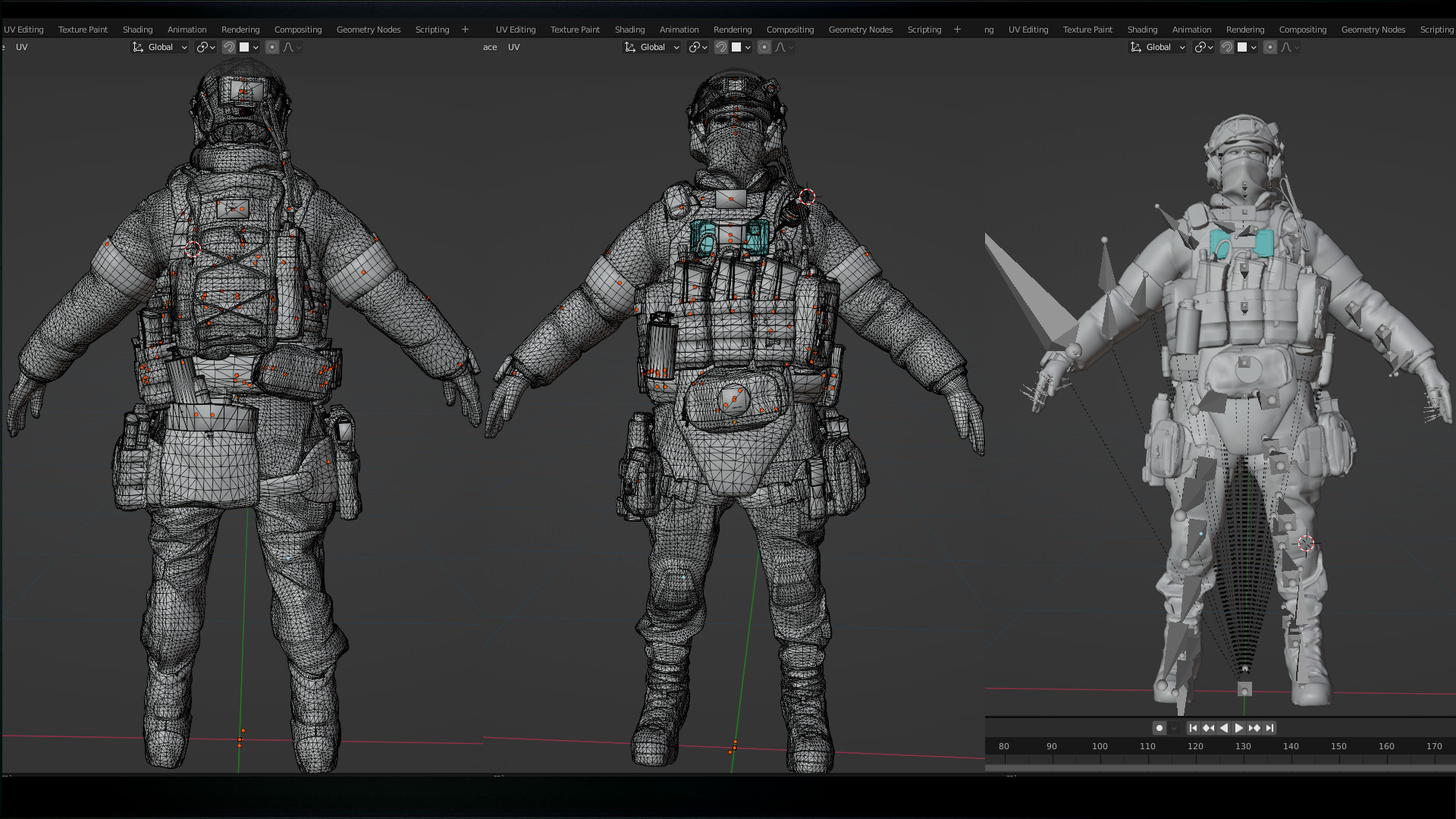Switch to Shading tab in left window
The width and height of the screenshot is (1456, 819).
pos(137,30)
